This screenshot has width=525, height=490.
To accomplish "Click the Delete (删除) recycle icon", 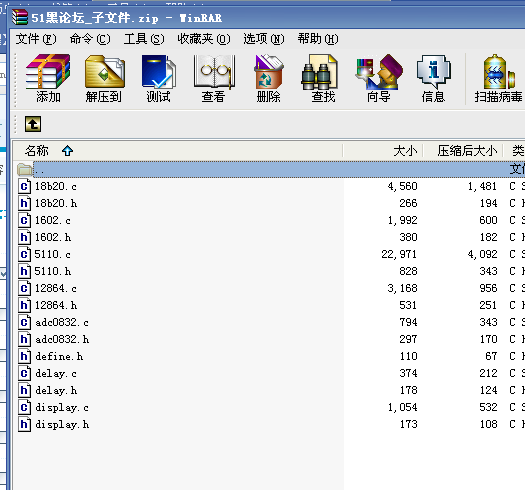I will click(x=269, y=72).
